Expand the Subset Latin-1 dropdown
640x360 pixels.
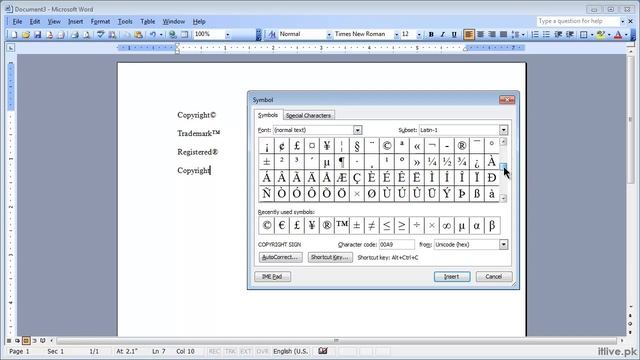pyautogui.click(x=503, y=130)
